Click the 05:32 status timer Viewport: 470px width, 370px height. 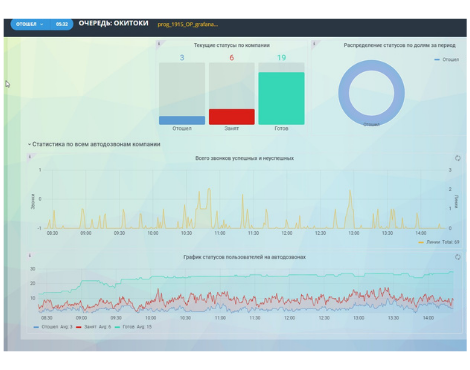tap(62, 24)
